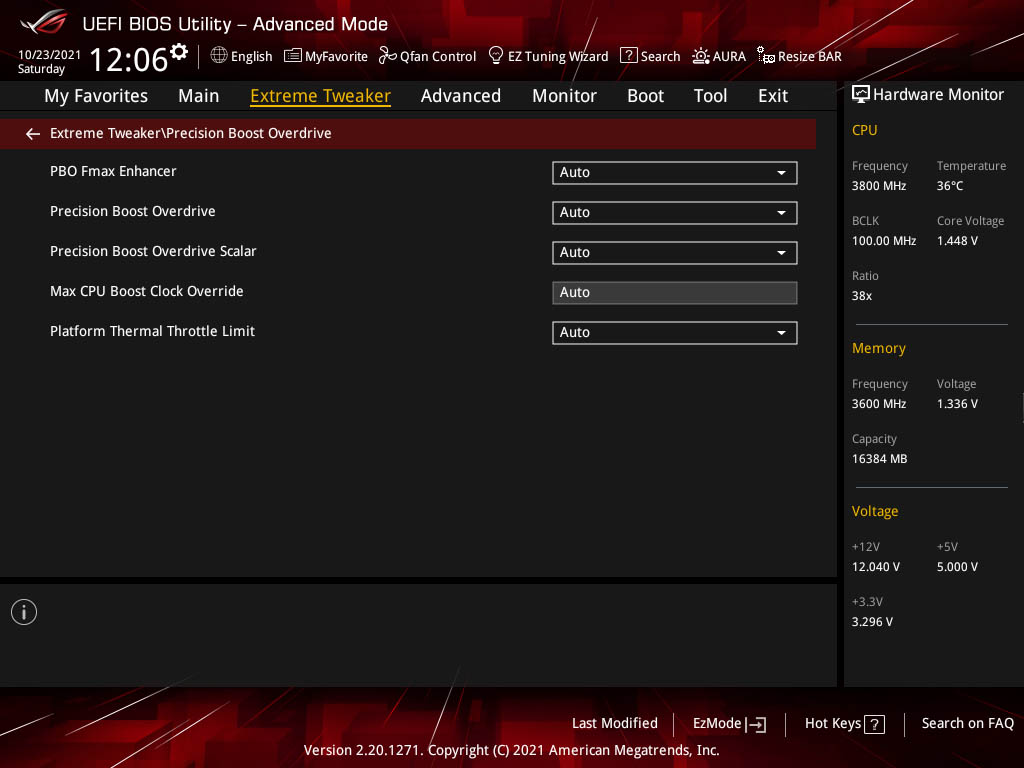Click Max CPU Boost Clock Override field
The height and width of the screenshot is (768, 1024).
click(675, 293)
